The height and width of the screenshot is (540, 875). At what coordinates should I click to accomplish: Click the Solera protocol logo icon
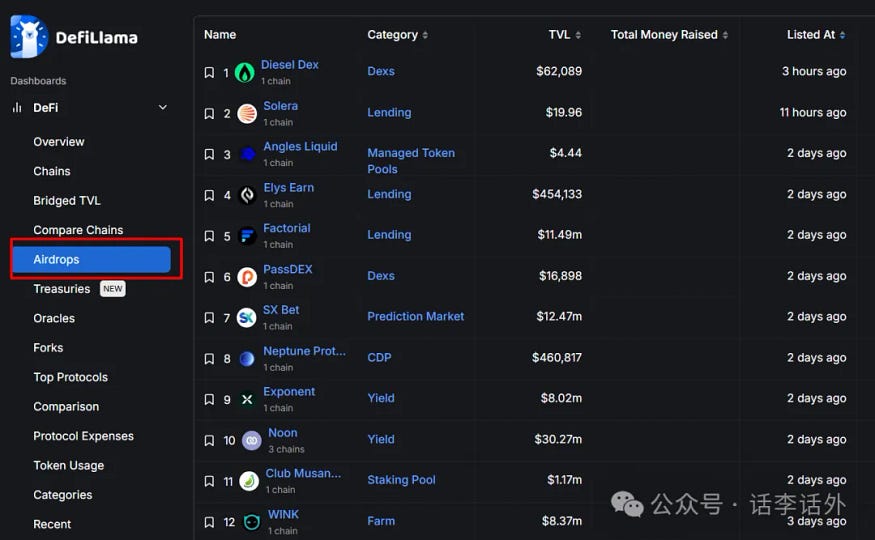(247, 114)
